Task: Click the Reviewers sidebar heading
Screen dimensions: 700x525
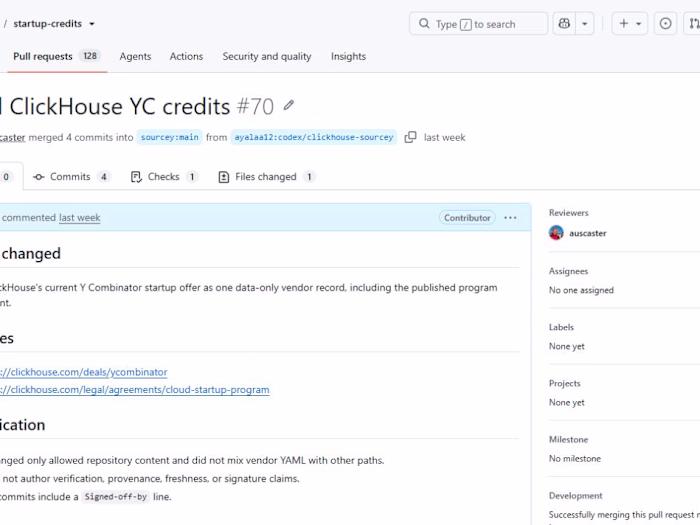Action: (569, 213)
